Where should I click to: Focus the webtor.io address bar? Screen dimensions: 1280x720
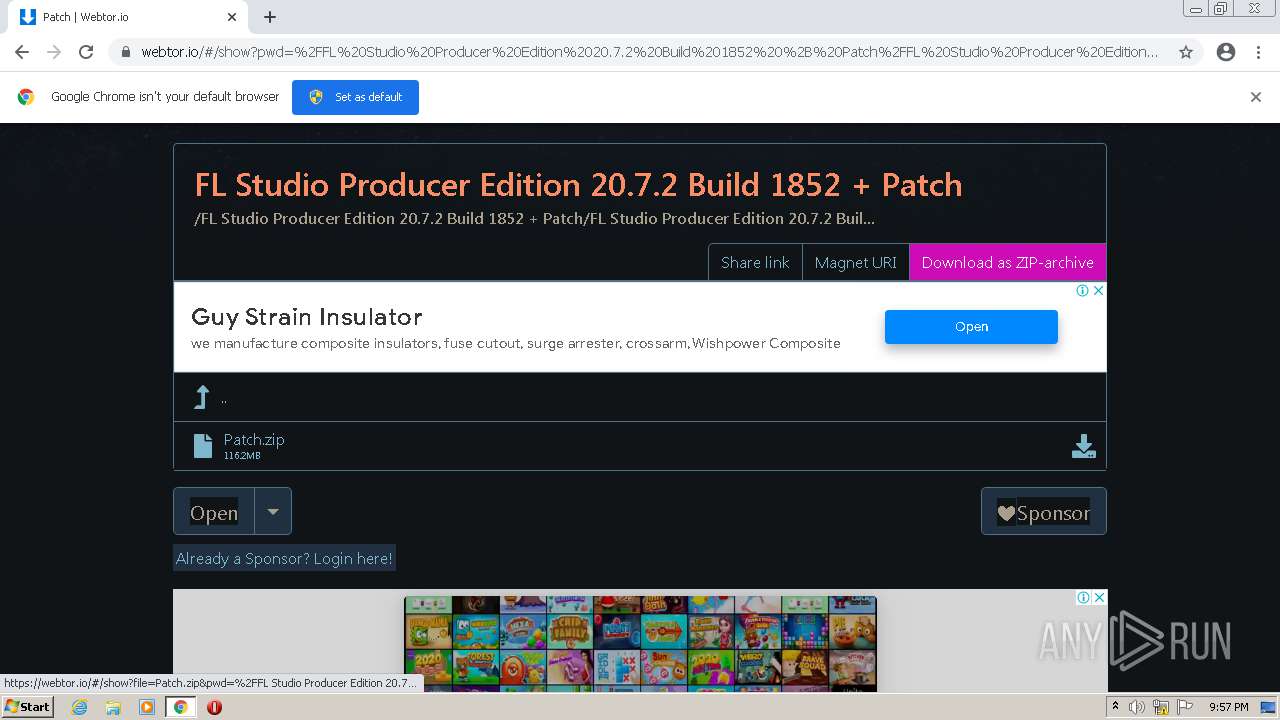(650, 52)
